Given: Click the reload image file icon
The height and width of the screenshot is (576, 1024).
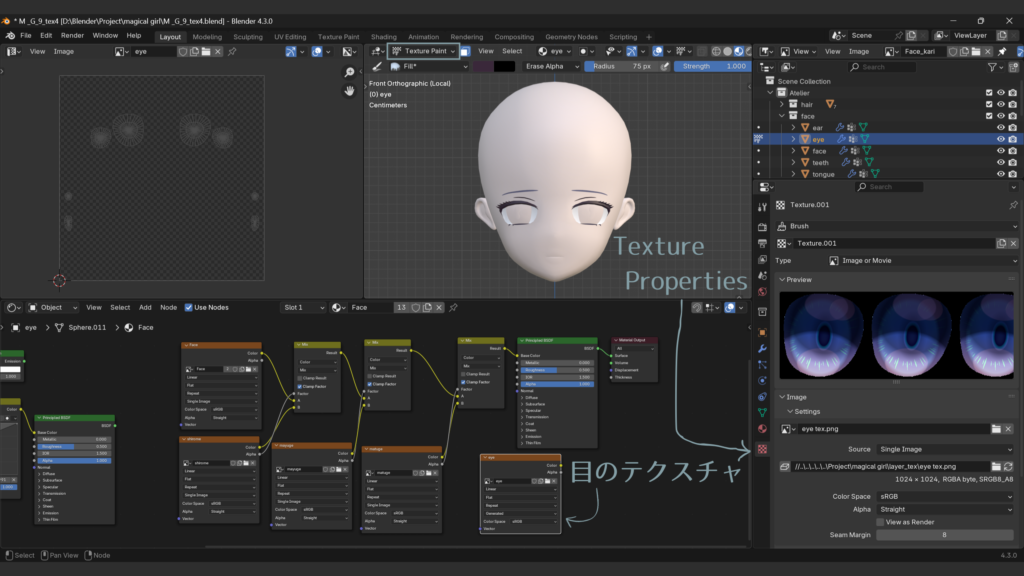Looking at the screenshot, I should tap(1010, 466).
